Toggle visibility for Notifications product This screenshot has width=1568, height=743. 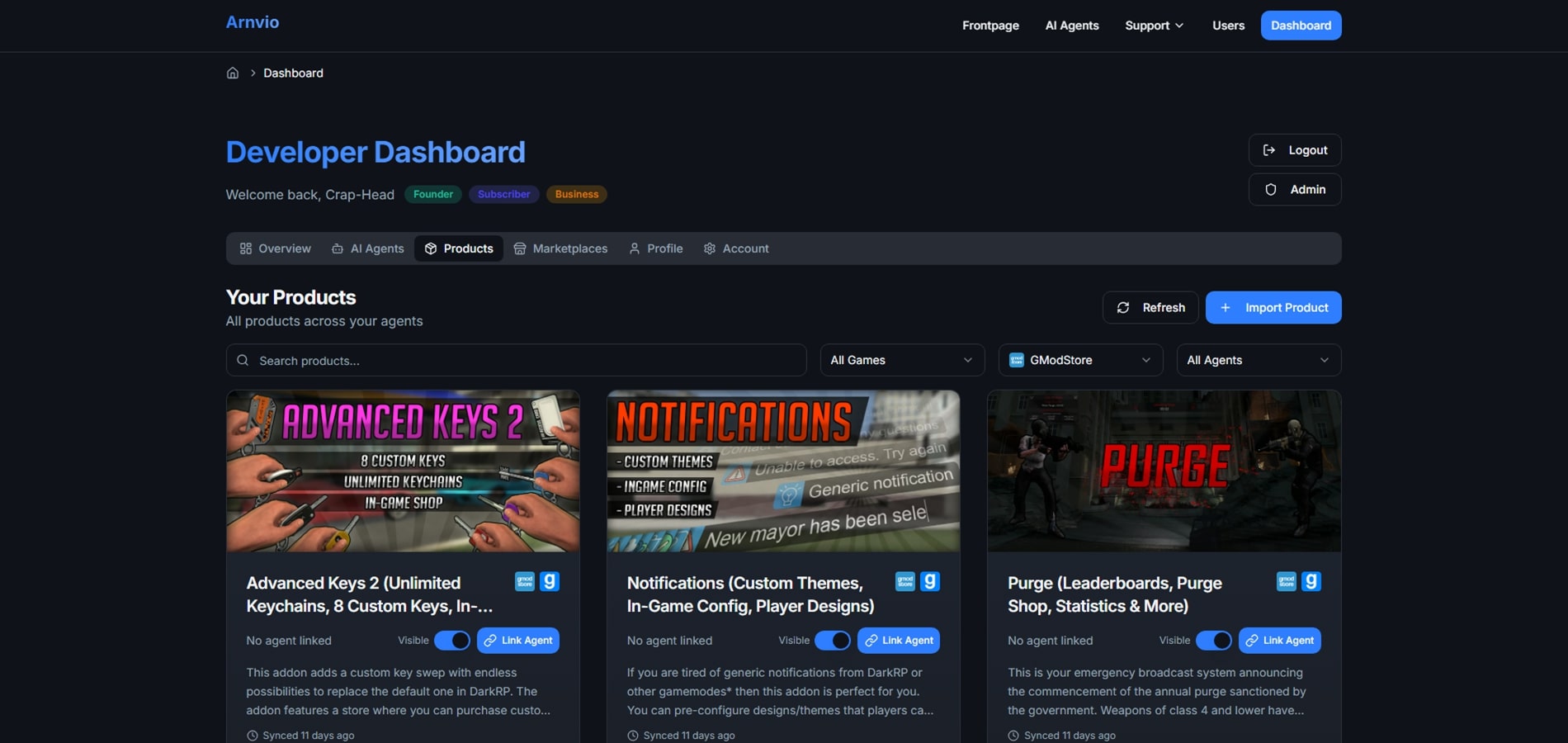click(x=833, y=641)
